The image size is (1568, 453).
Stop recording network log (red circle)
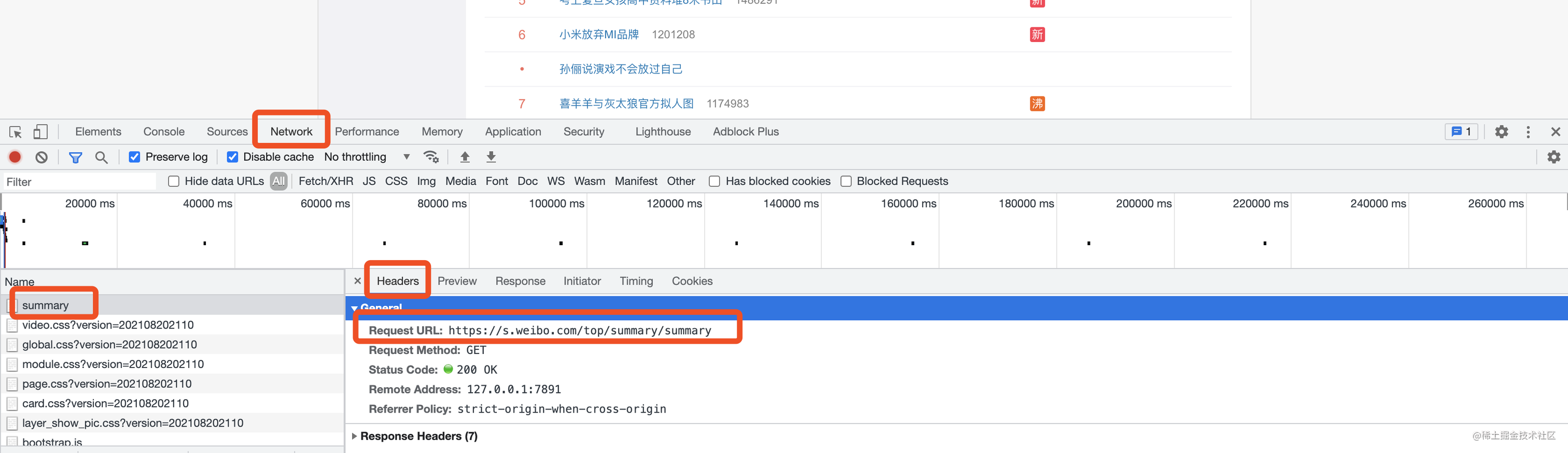(15, 158)
